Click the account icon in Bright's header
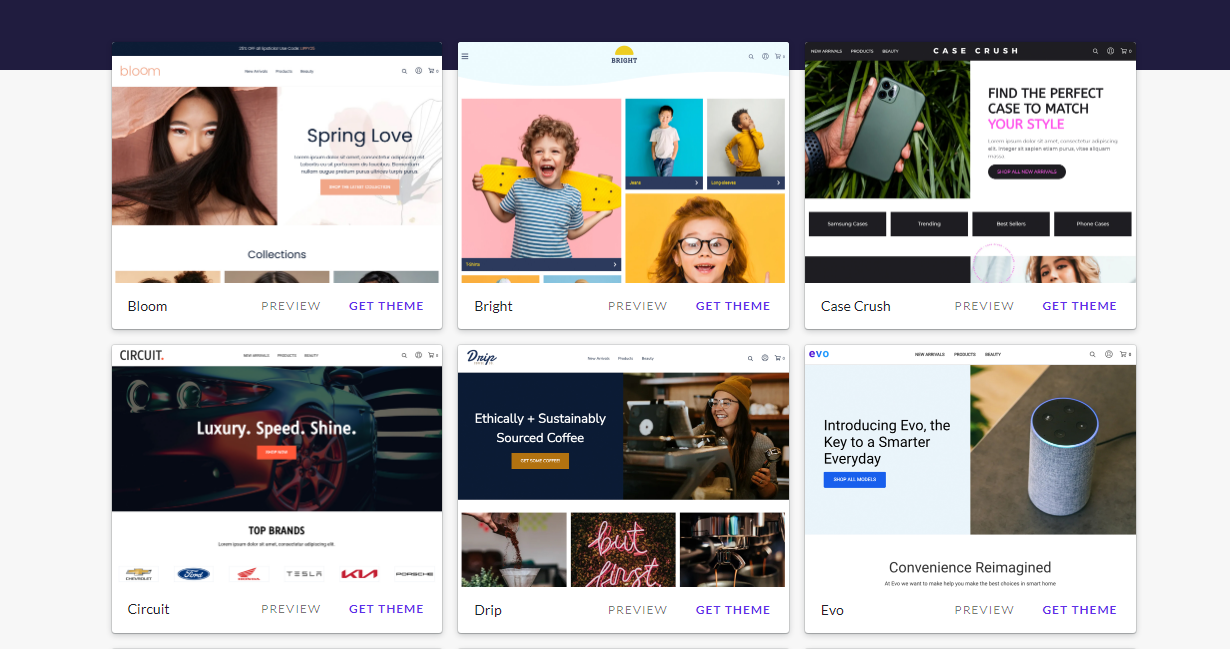The image size is (1230, 649). [765, 57]
